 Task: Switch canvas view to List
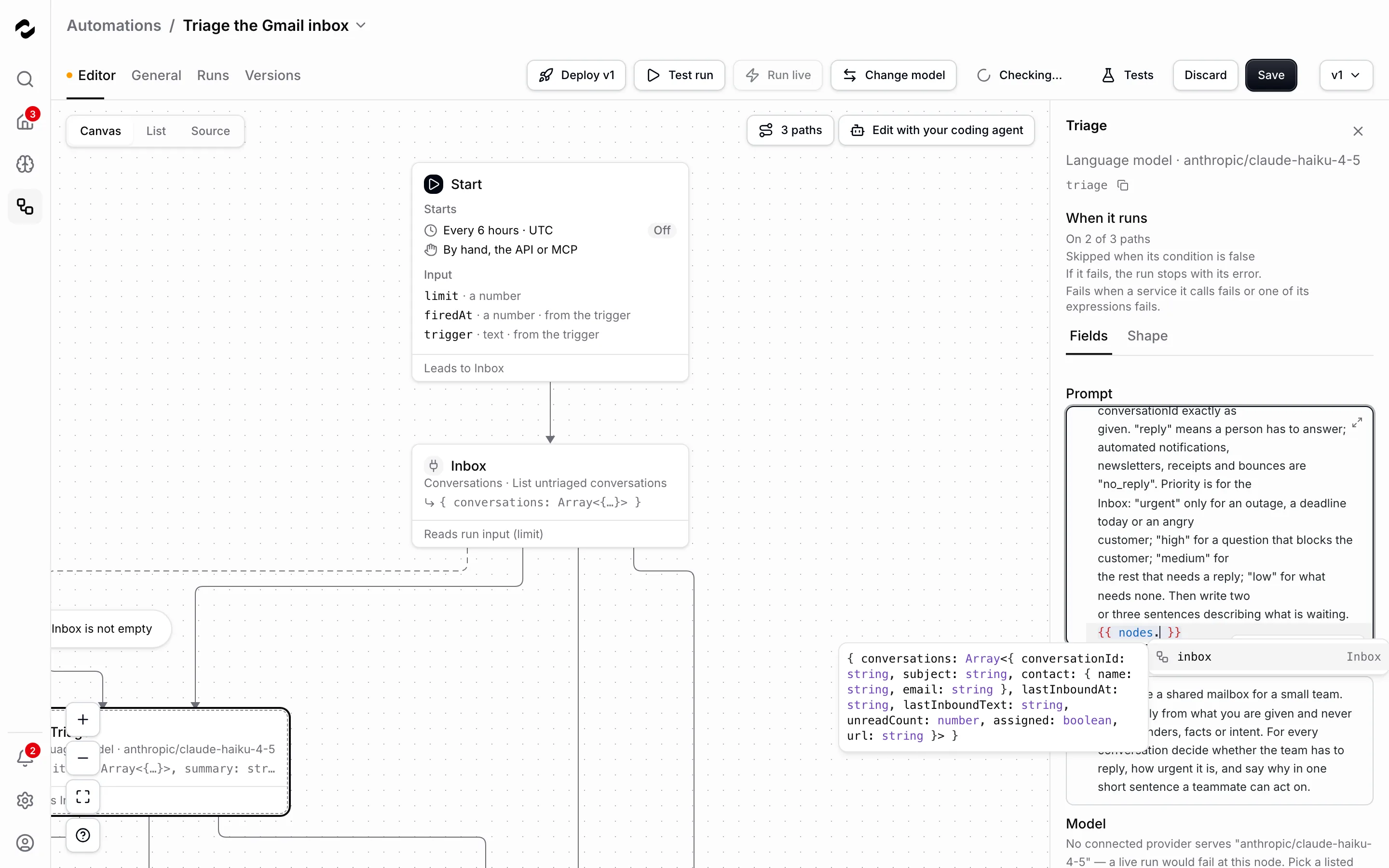(x=156, y=132)
